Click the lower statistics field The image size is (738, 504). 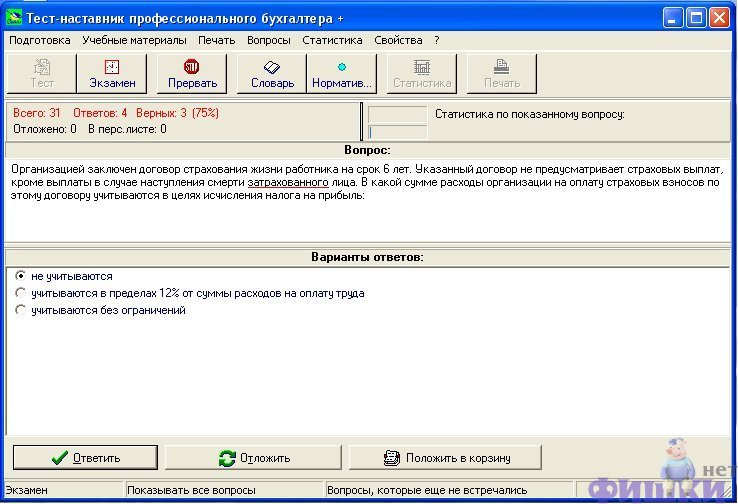click(x=397, y=132)
